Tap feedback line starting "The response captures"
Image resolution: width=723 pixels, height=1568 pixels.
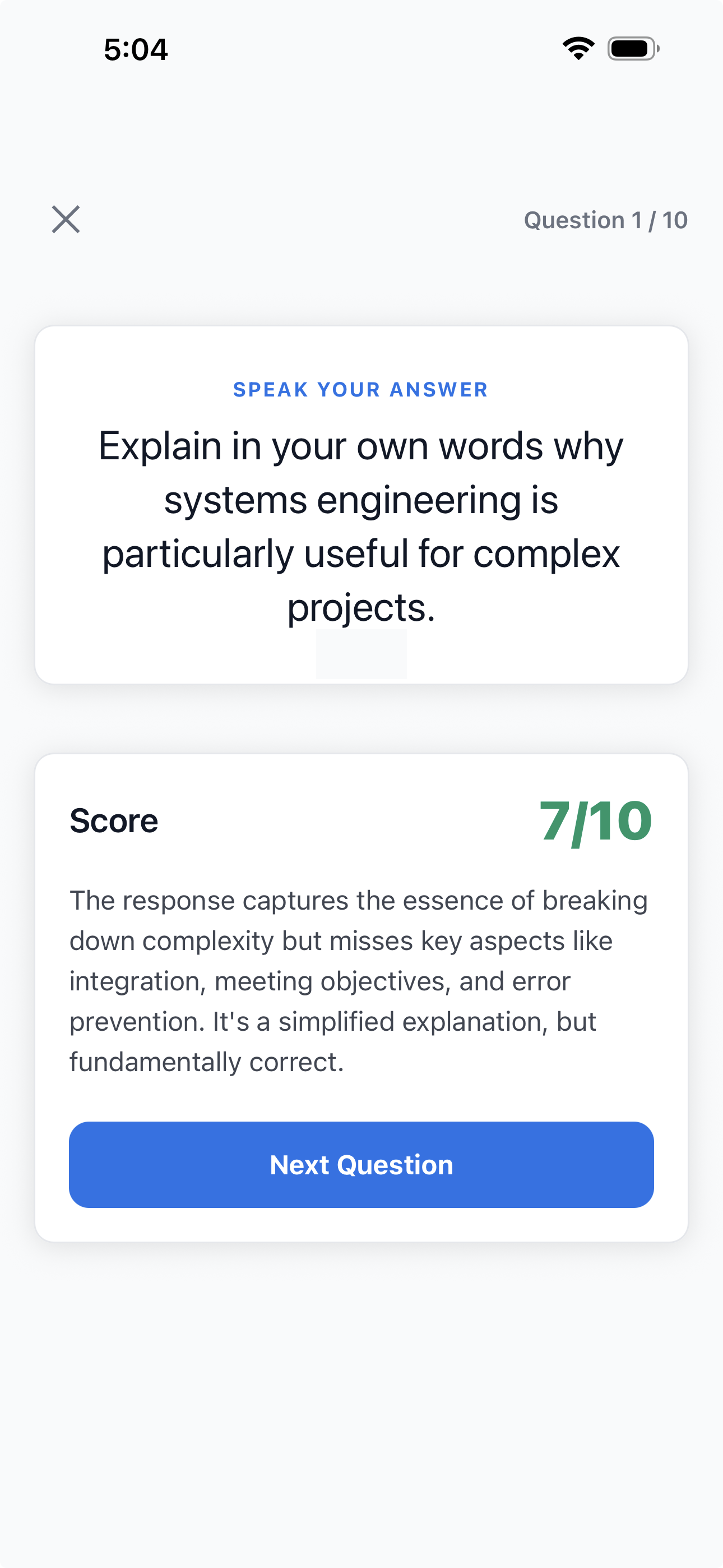click(359, 900)
